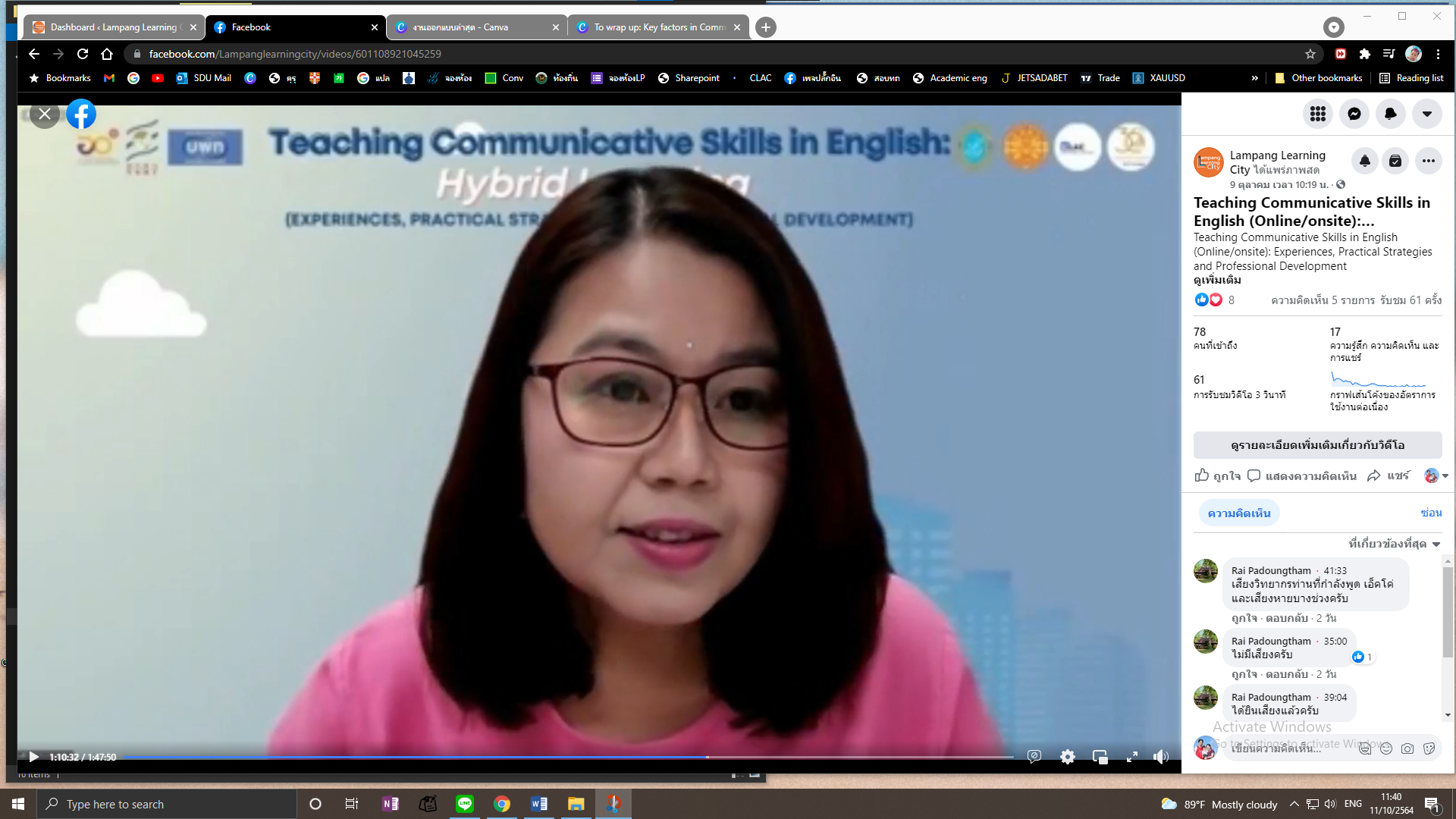This screenshot has width=1456, height=819.
Task: Click the view more video details button
Action: [x=1317, y=445]
